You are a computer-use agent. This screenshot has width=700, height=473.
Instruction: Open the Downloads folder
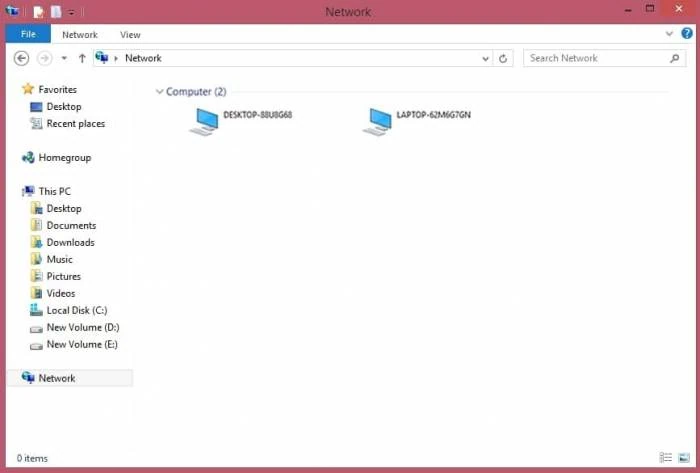[71, 242]
